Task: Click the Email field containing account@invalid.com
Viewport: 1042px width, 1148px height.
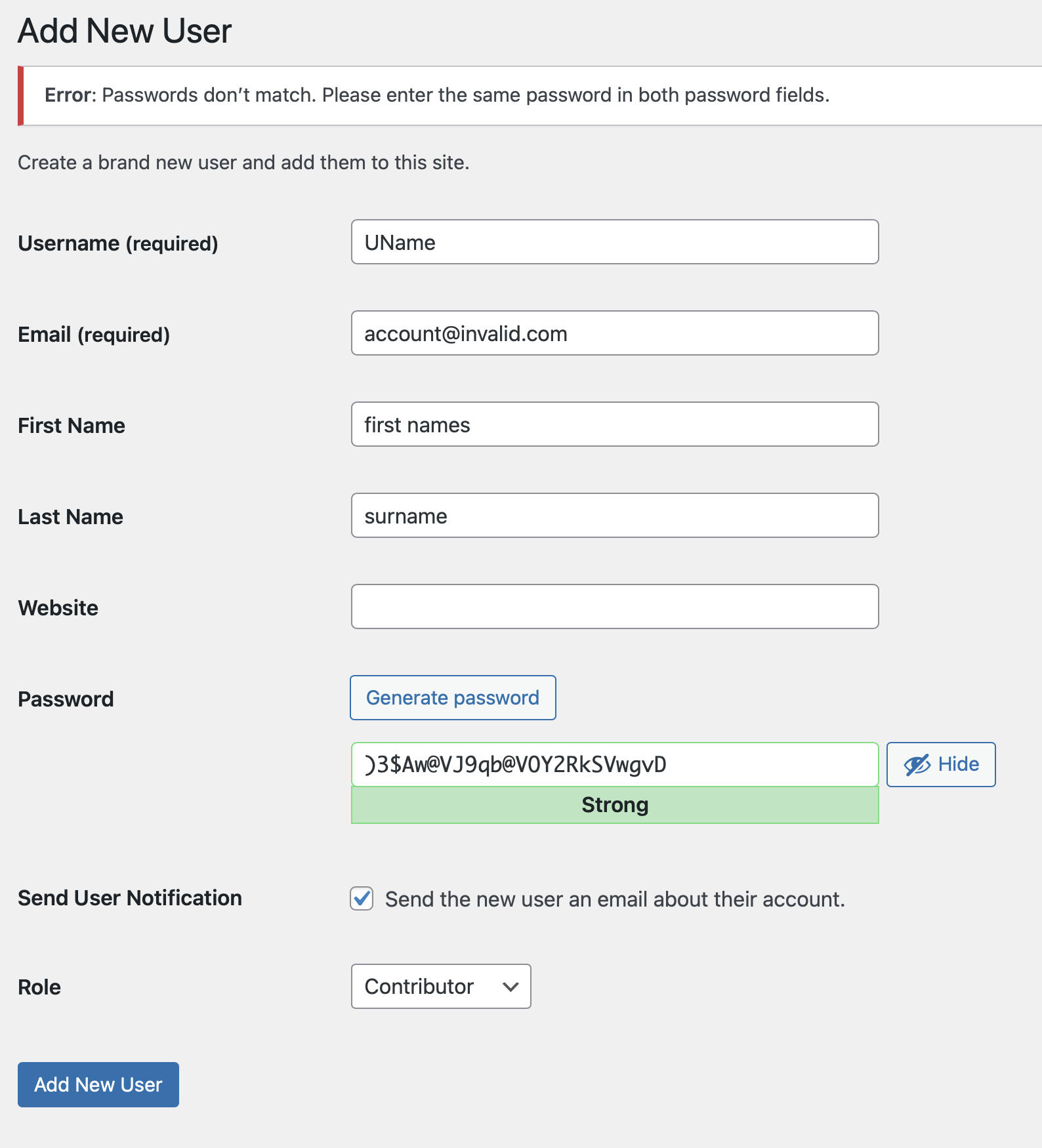Action: click(x=615, y=333)
